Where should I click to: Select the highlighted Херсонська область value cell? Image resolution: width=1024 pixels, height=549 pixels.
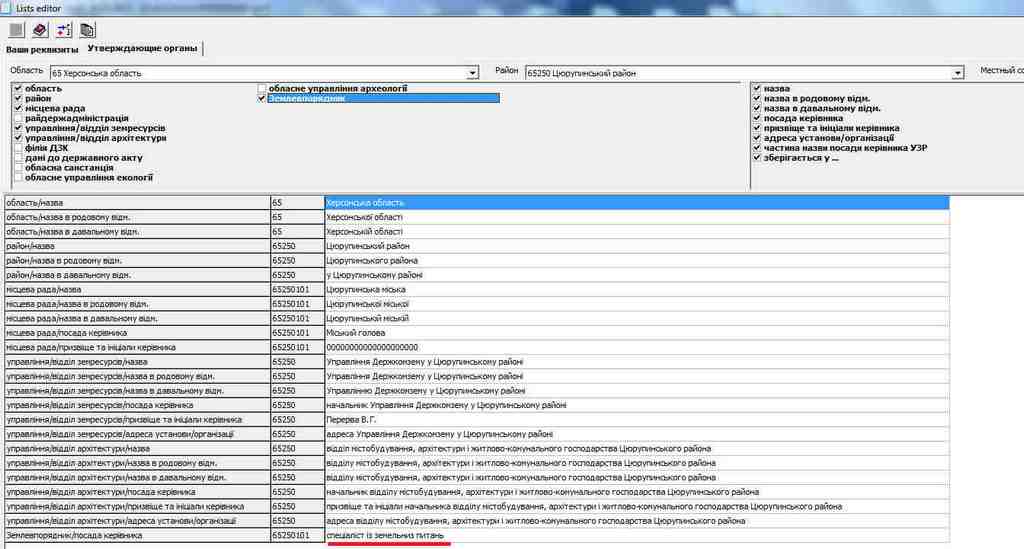637,203
